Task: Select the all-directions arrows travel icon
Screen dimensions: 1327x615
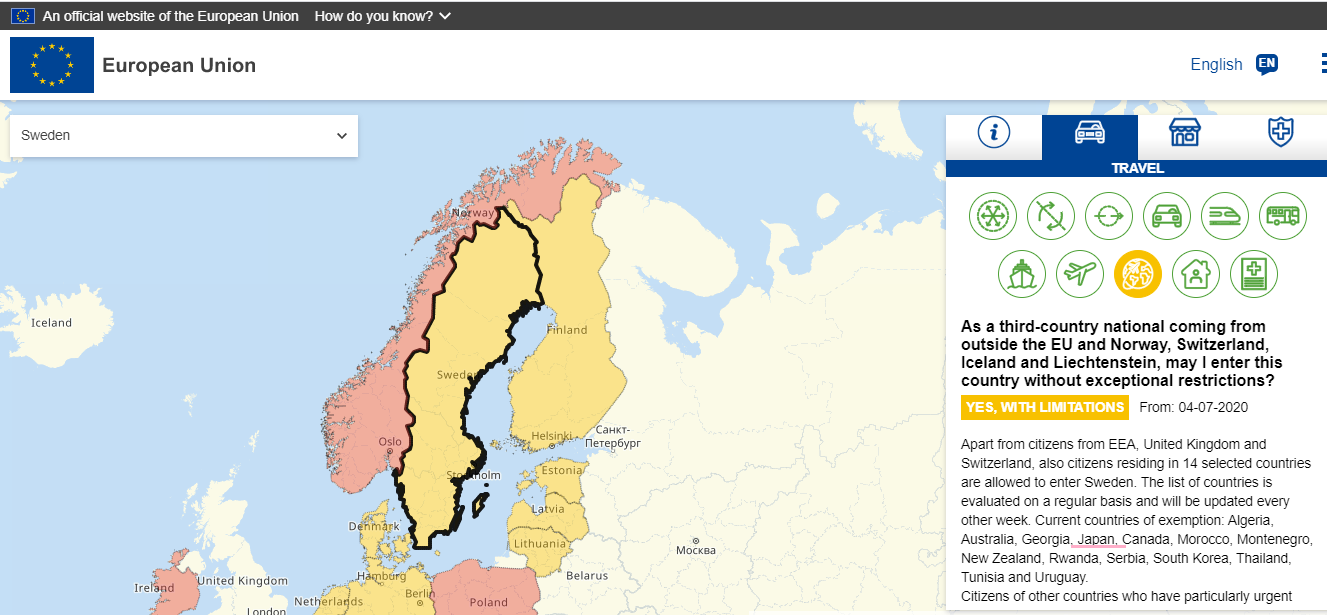Action: pyautogui.click(x=993, y=216)
